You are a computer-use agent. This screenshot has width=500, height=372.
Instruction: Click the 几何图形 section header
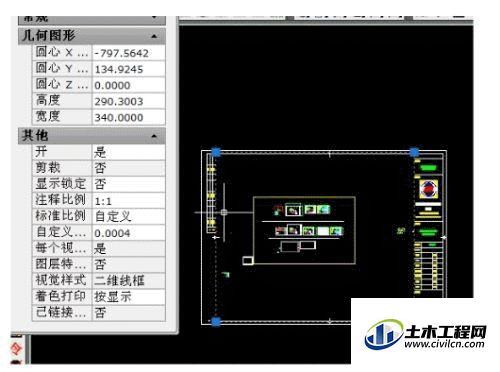click(x=92, y=36)
